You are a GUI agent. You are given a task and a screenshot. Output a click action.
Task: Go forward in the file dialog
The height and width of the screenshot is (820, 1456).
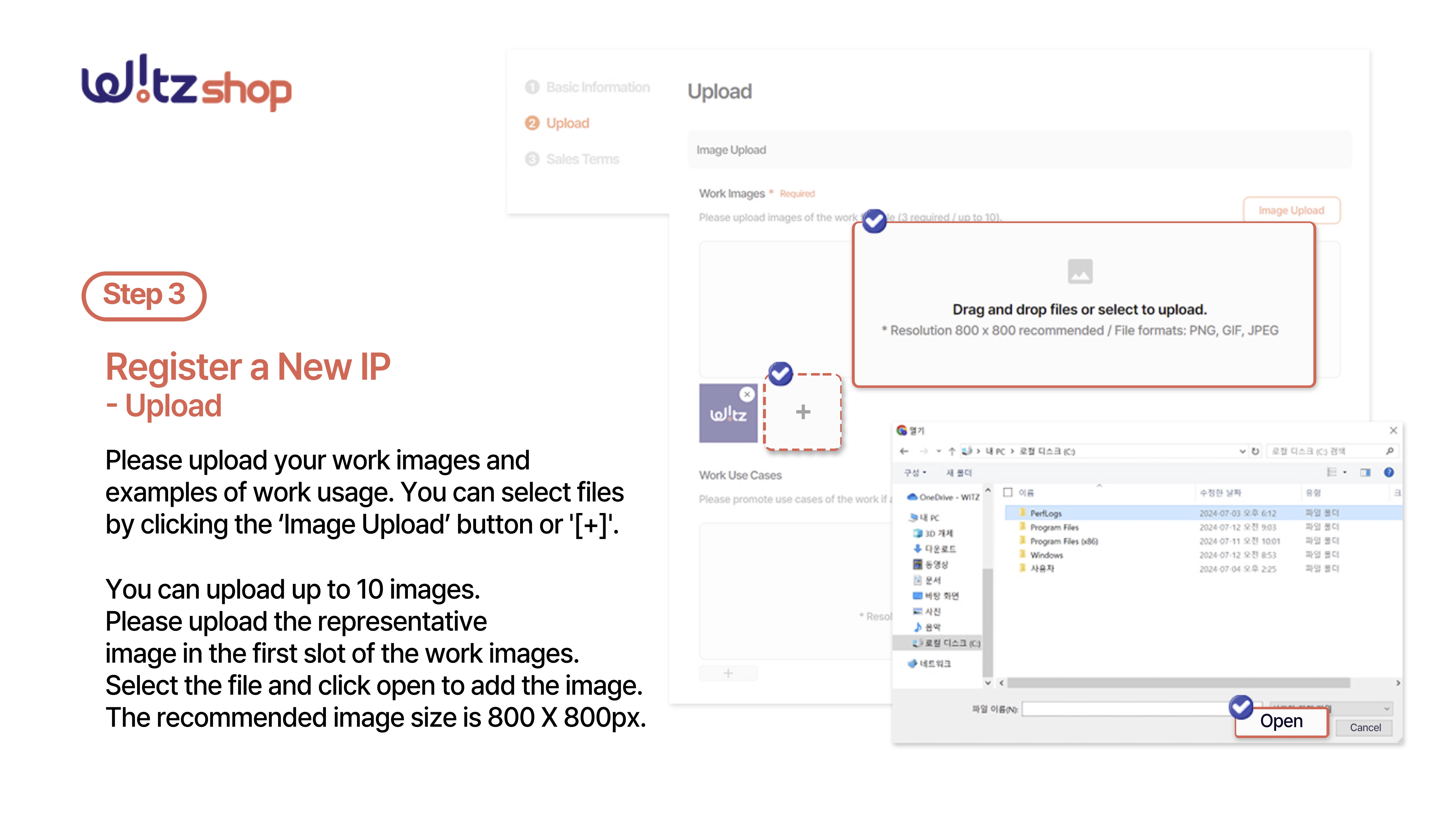pos(924,451)
